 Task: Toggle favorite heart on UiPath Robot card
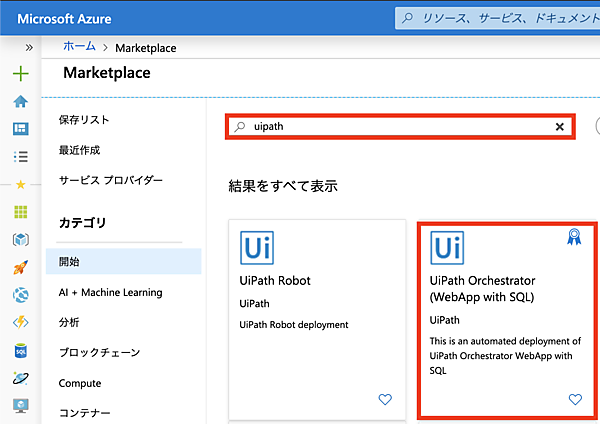click(385, 399)
